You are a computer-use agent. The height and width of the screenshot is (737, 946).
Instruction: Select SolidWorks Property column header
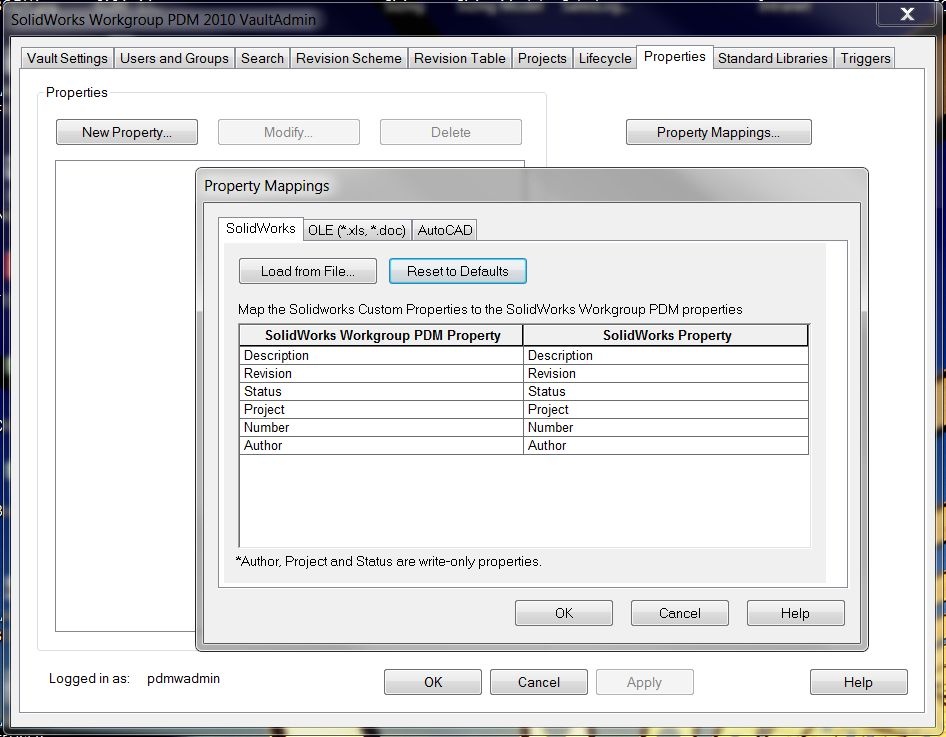click(666, 336)
